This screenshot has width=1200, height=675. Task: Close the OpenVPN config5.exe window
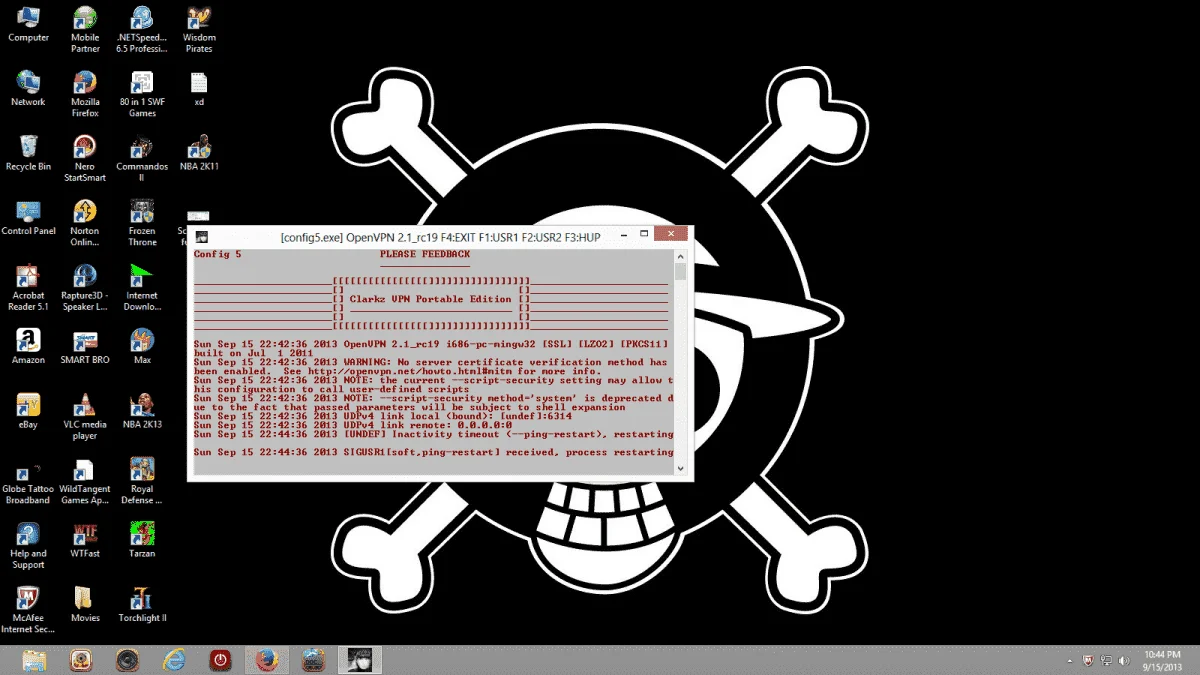pyautogui.click(x=669, y=235)
